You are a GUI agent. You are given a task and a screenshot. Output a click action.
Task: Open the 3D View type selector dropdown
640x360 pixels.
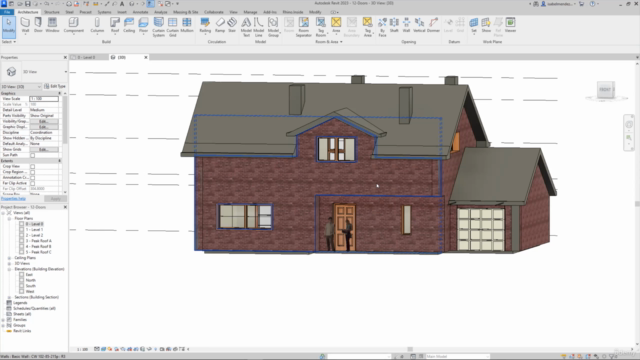pyautogui.click(x=66, y=72)
